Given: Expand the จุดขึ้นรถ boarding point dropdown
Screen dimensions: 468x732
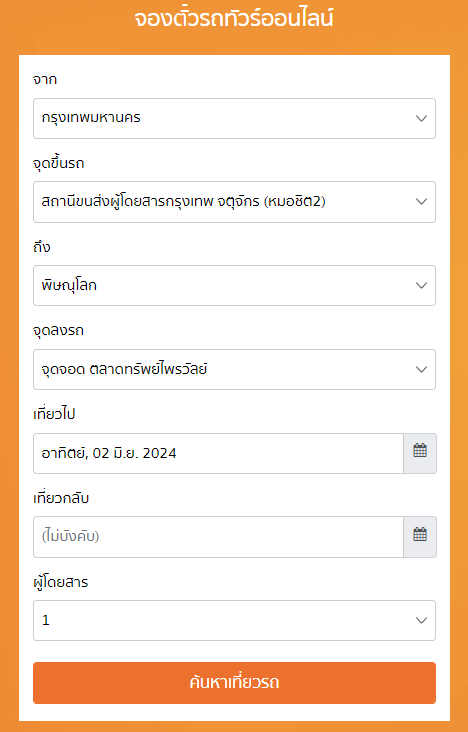Looking at the screenshot, I should pyautogui.click(x=234, y=202).
